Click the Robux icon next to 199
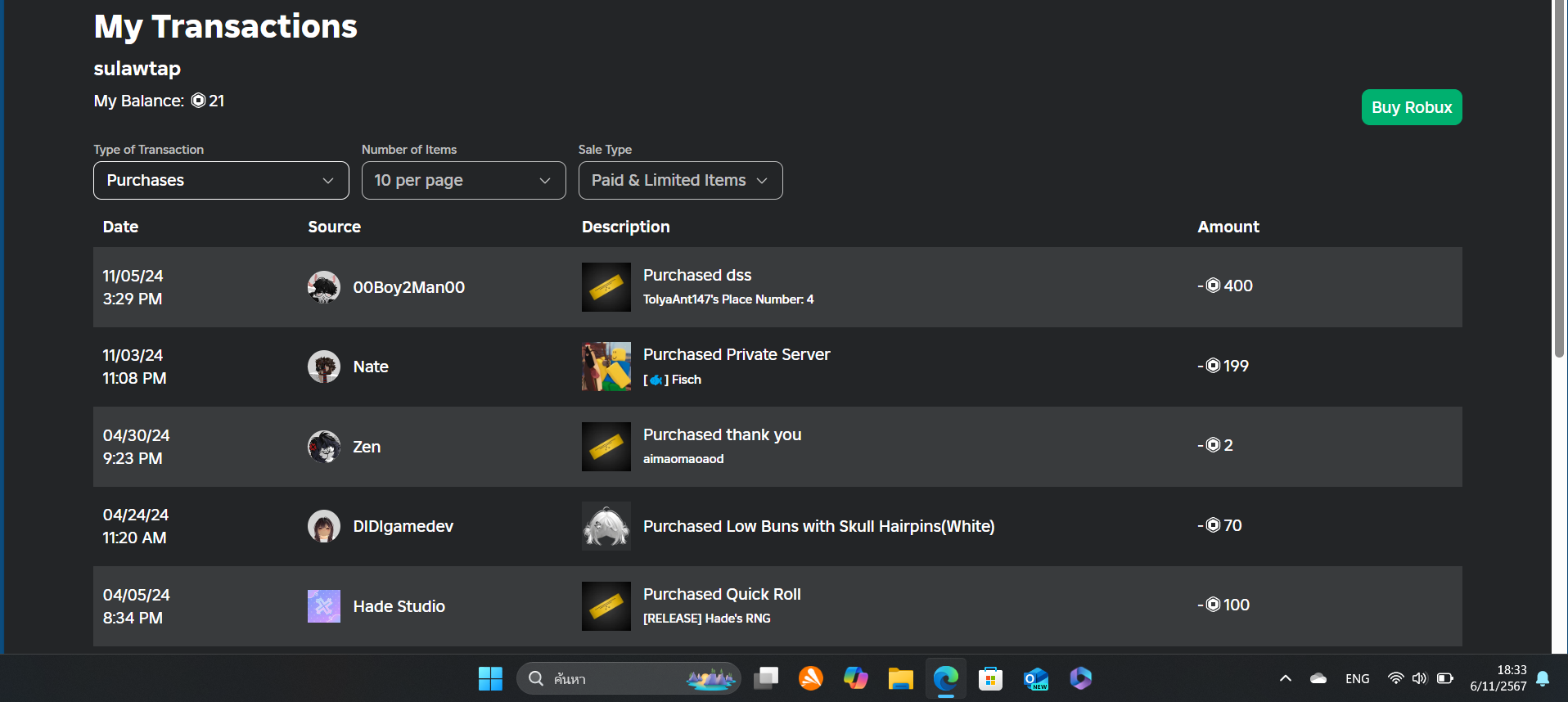This screenshot has height=702, width=1568. (1214, 366)
